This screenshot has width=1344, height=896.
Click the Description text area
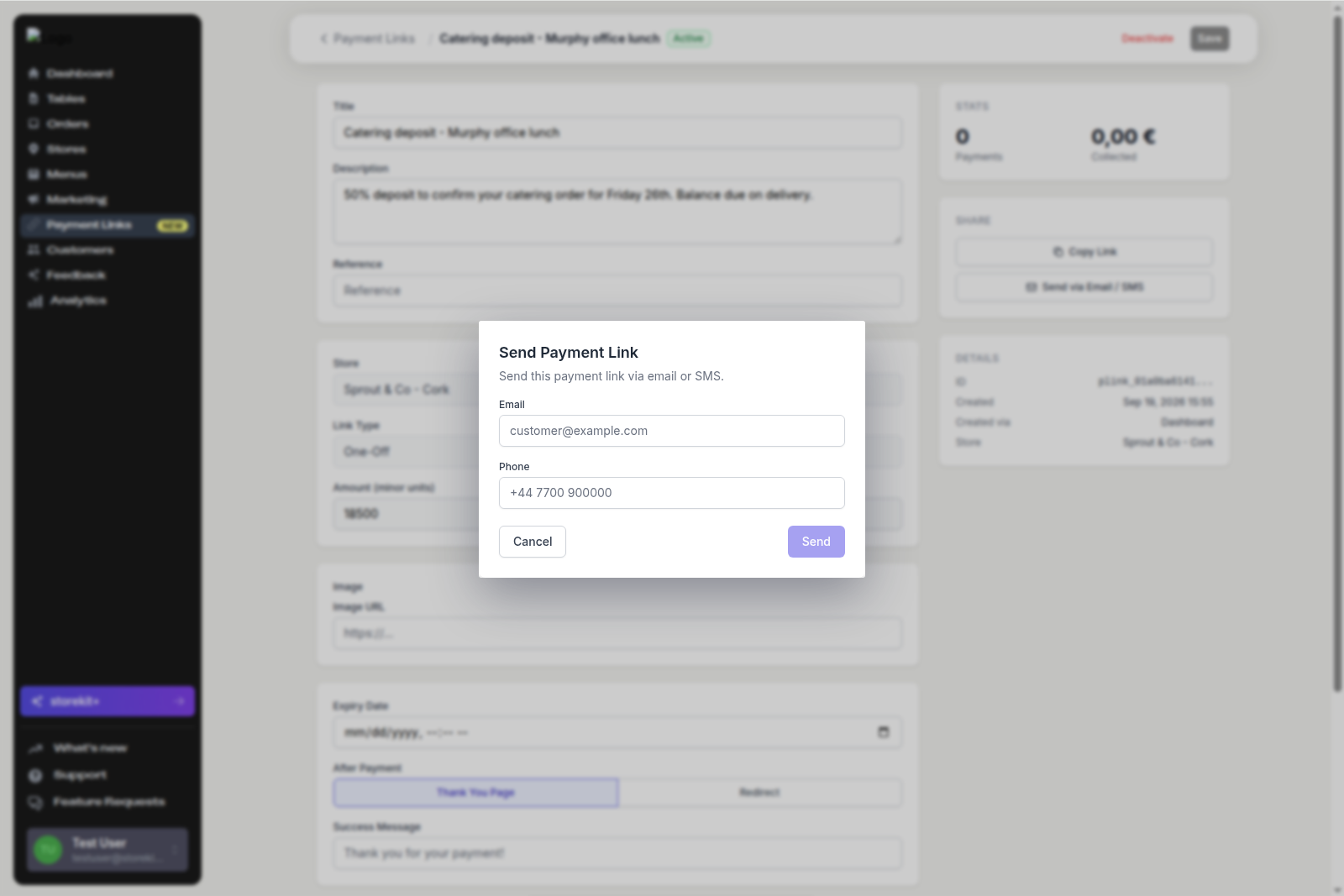(x=617, y=212)
